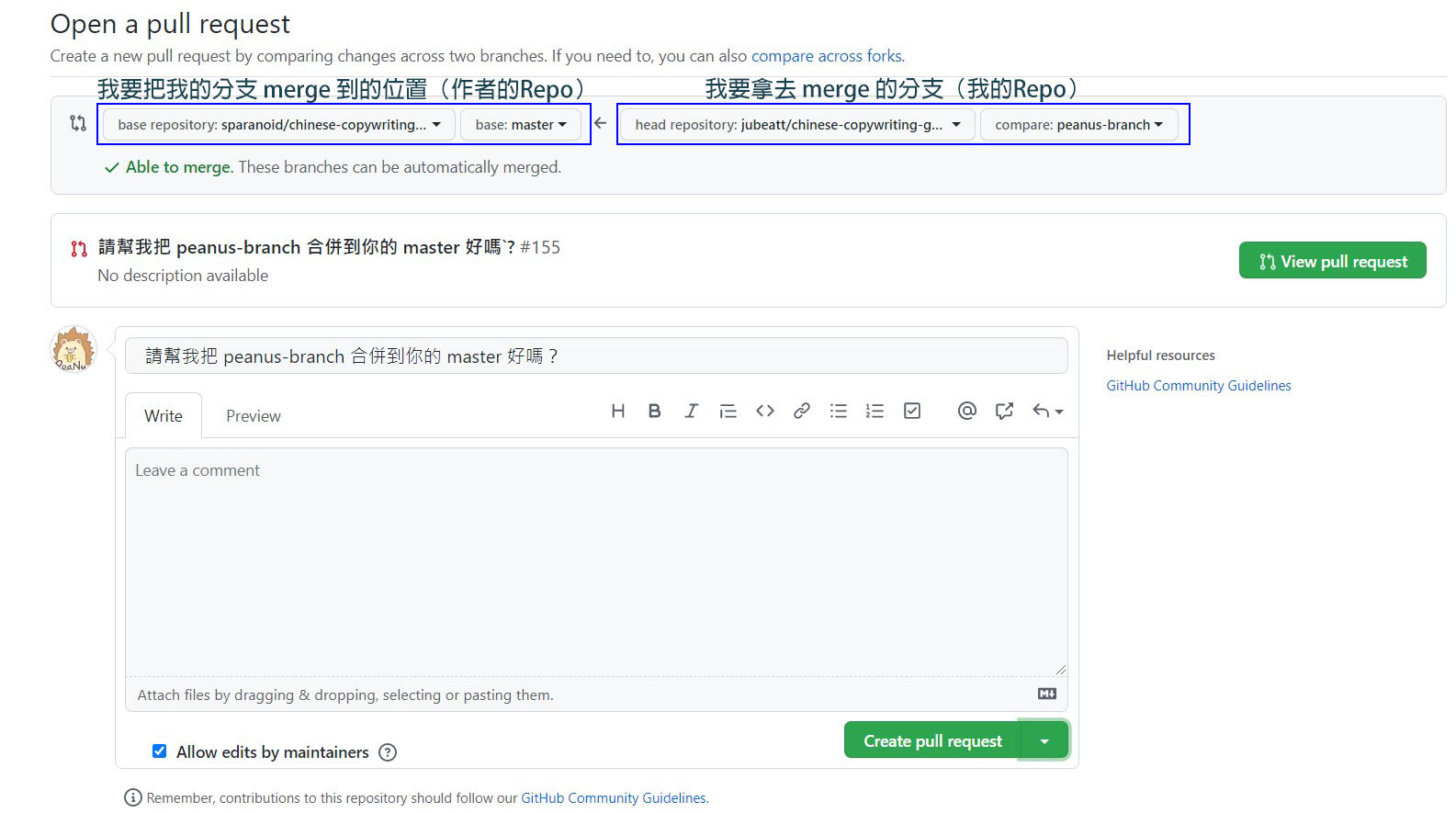Image resolution: width=1456 pixels, height=813 pixels.
Task: Insert a task list checkbox
Action: (911, 411)
